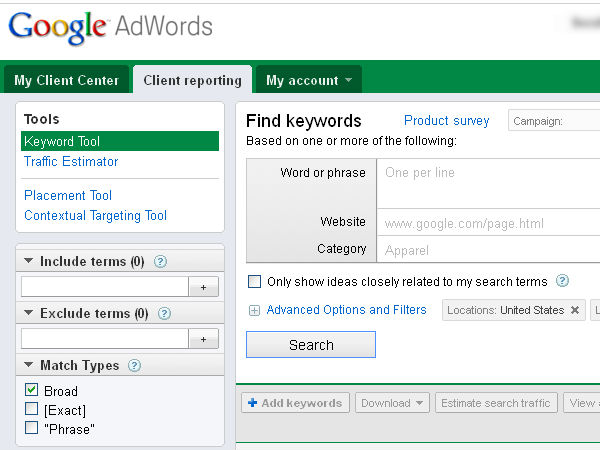Screen dimensions: 600x450
Task: Enable the "Phrase" match type checkbox
Action: coord(31,427)
